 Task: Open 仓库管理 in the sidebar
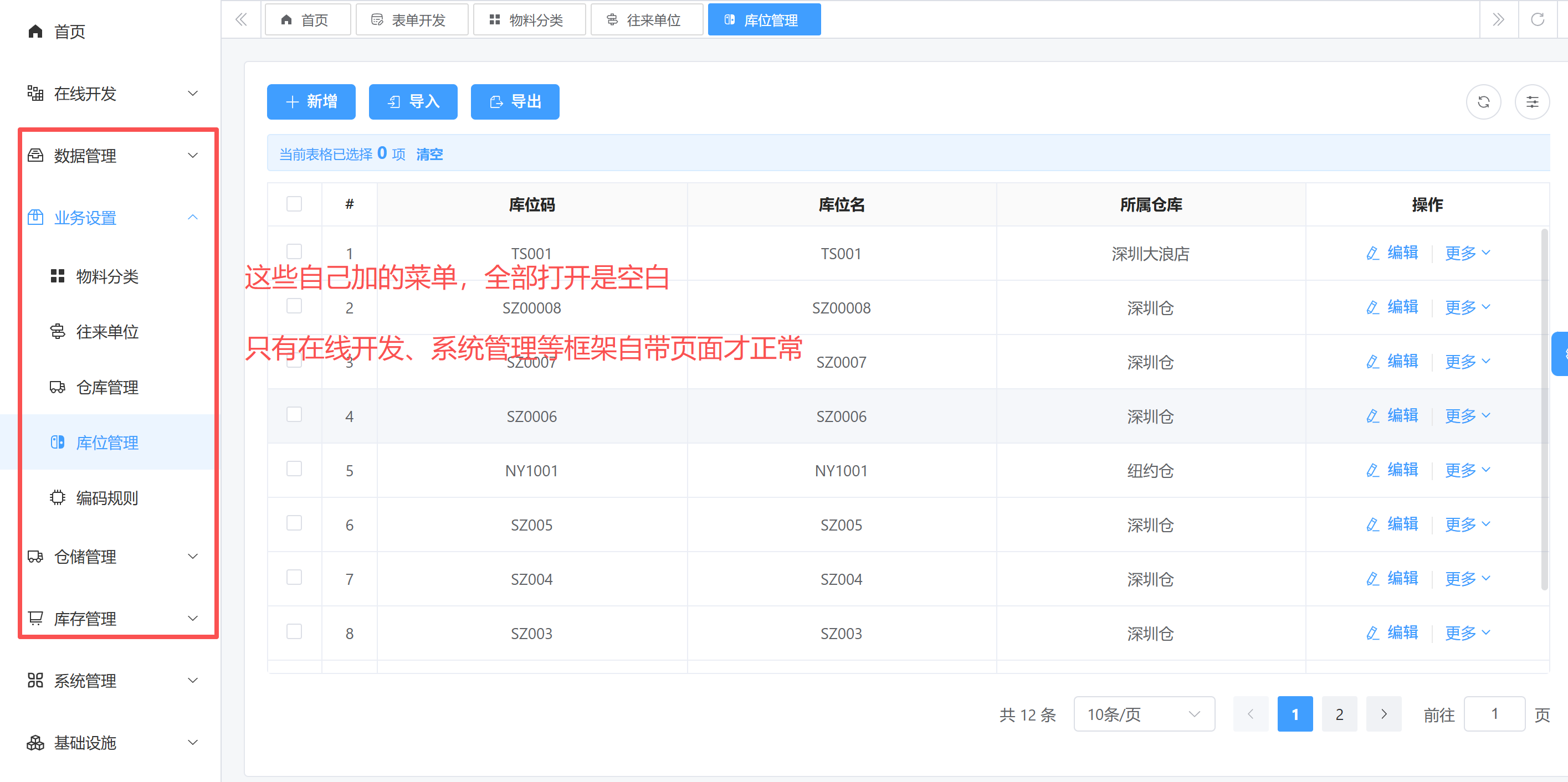coord(107,387)
